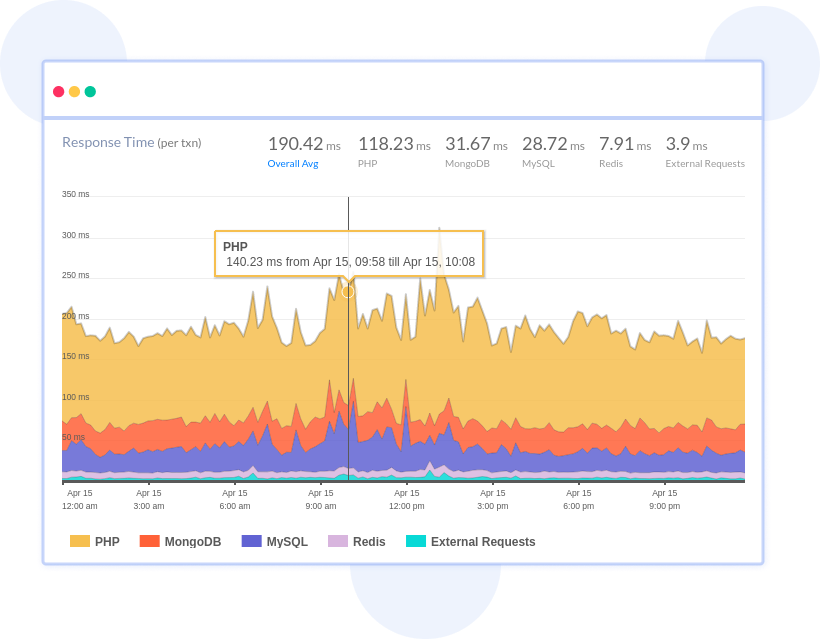Click the Apr 15 3:00 pm axis label
Image resolution: width=820 pixels, height=639 pixels.
[493, 499]
